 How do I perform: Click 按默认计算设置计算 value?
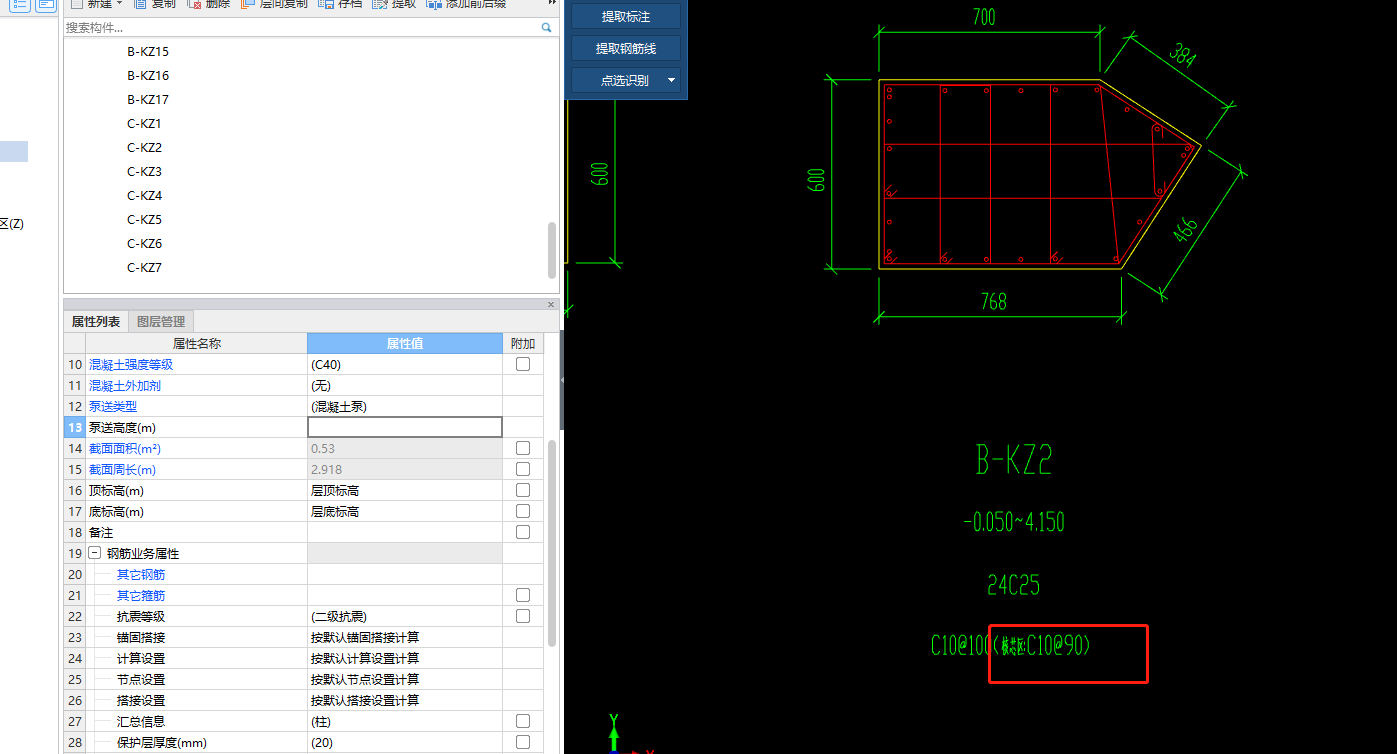(x=365, y=658)
